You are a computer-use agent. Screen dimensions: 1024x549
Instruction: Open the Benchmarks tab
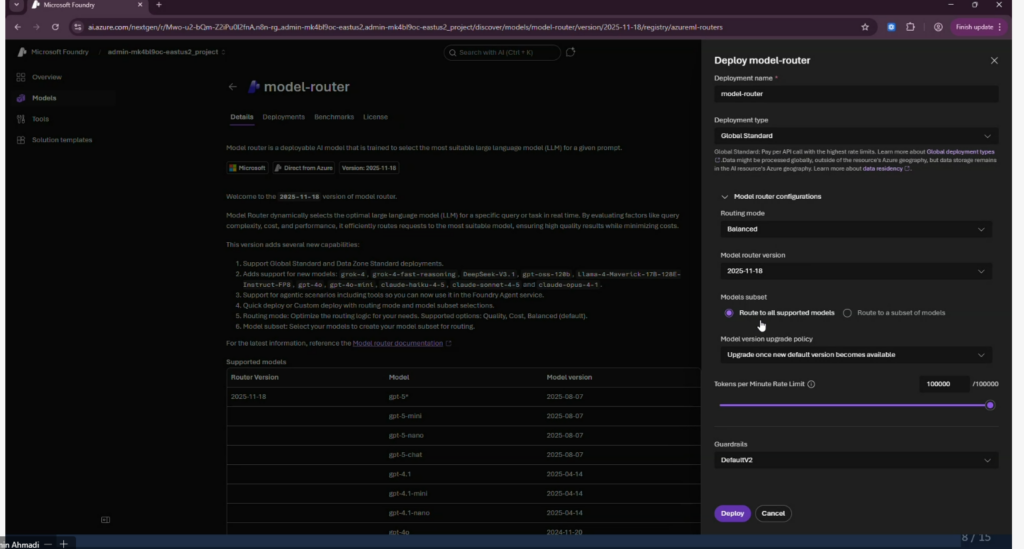[x=334, y=117]
